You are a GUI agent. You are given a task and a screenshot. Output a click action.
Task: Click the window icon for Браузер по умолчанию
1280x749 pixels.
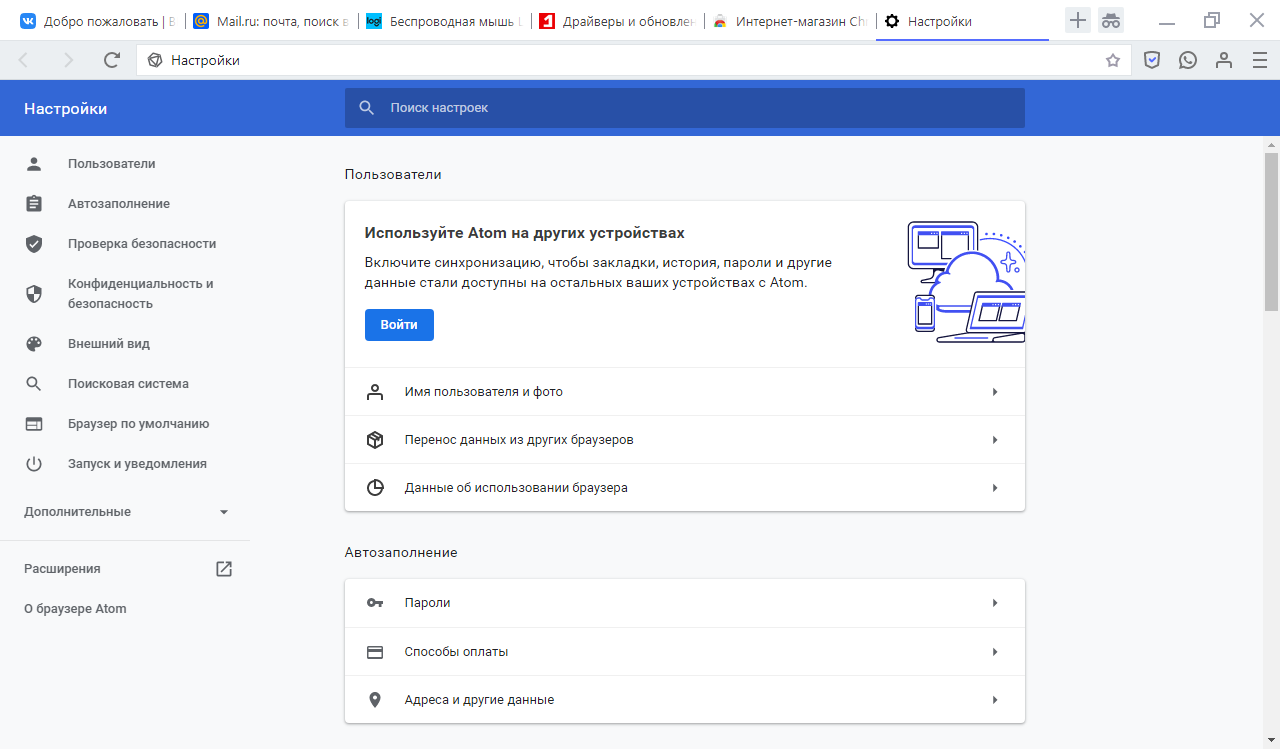tap(34, 423)
